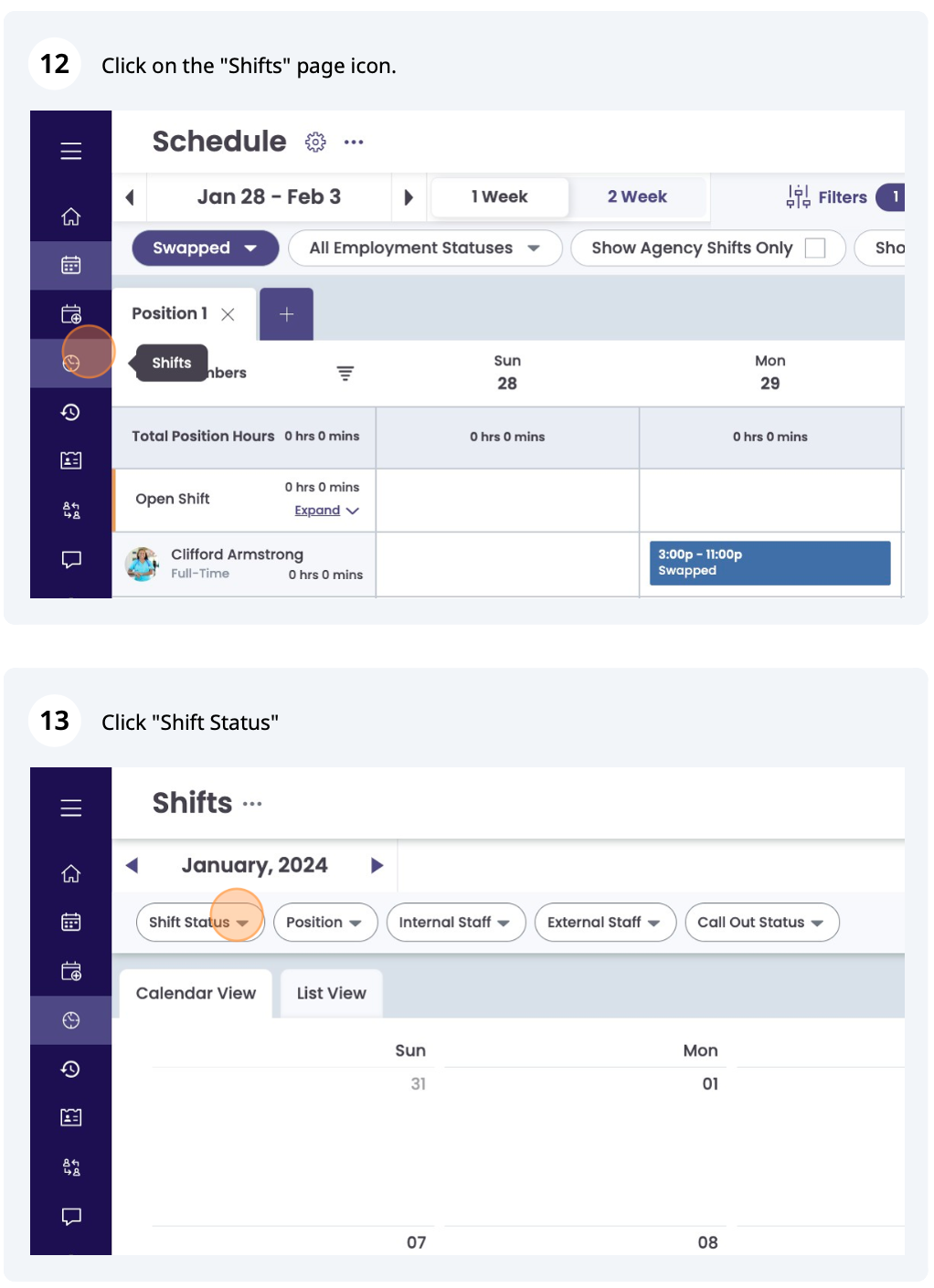The image size is (934, 1288).
Task: Toggle Show Agency Shifts Only checkbox
Action: click(814, 248)
